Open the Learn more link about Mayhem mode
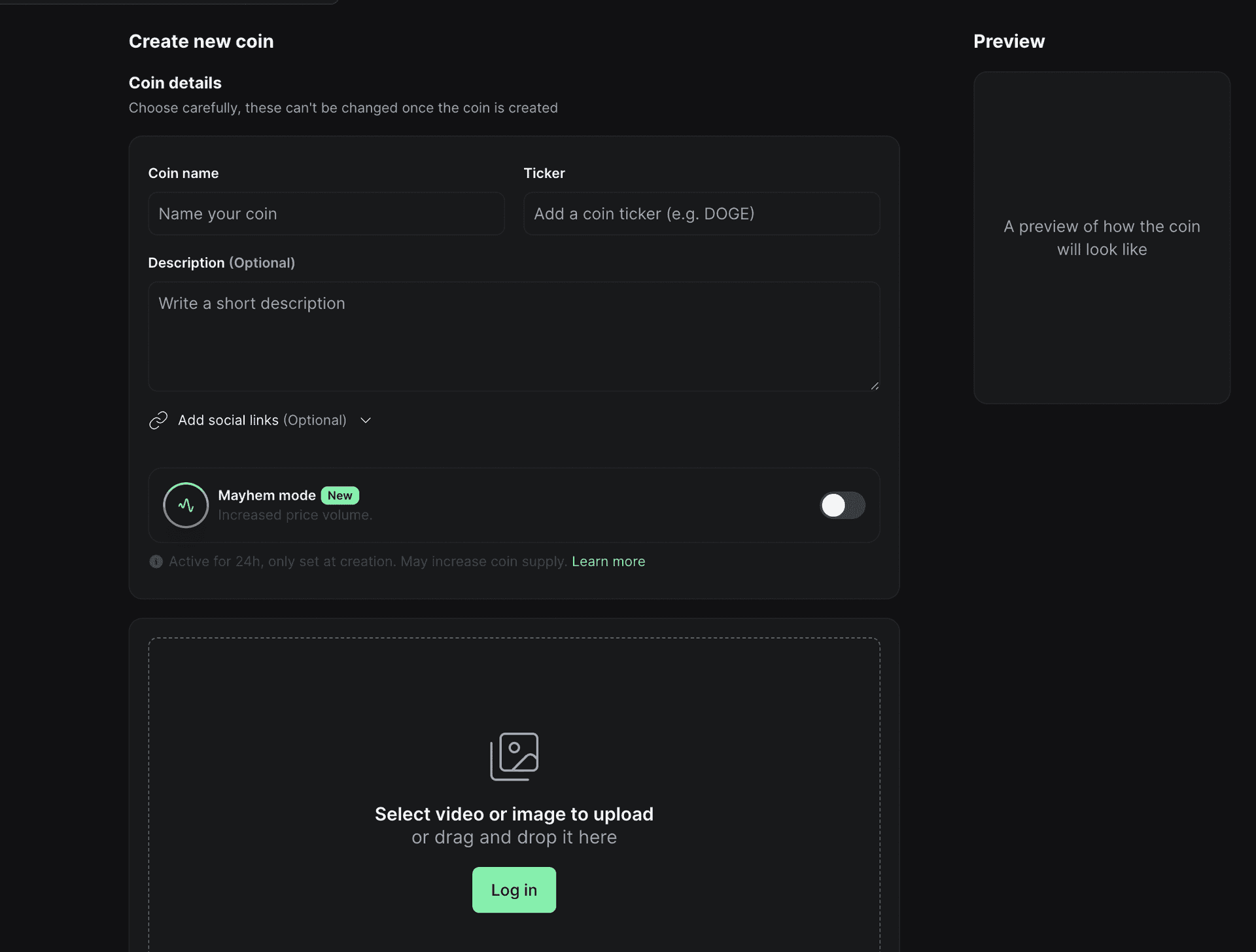Image resolution: width=1256 pixels, height=952 pixels. click(608, 561)
